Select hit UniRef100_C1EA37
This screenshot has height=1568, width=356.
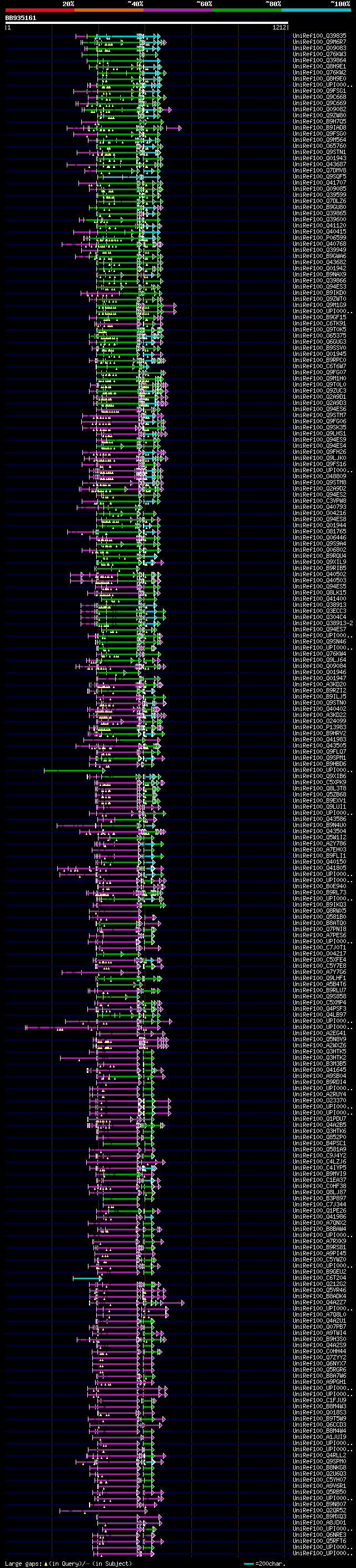(319, 1180)
